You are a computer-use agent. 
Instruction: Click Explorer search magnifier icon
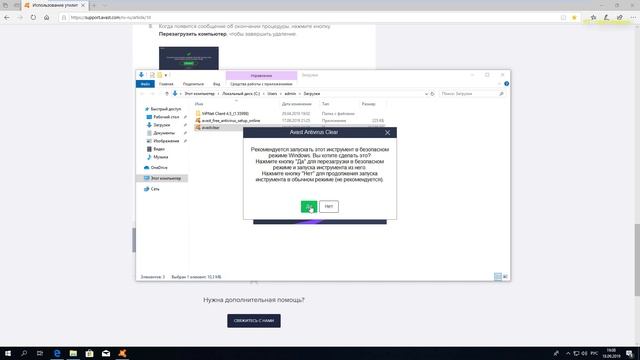tap(501, 94)
